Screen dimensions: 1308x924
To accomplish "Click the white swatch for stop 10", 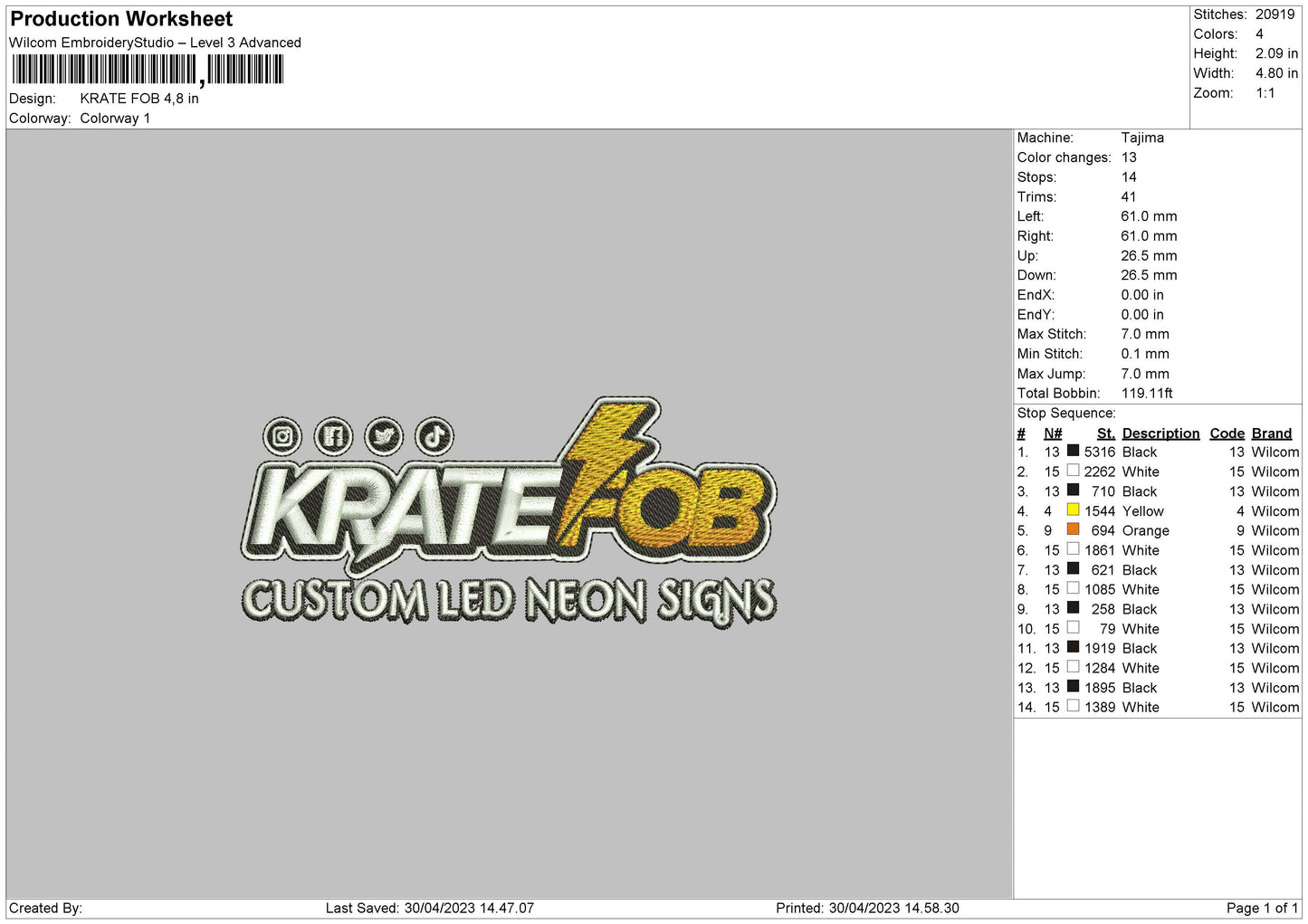I will (1073, 628).
